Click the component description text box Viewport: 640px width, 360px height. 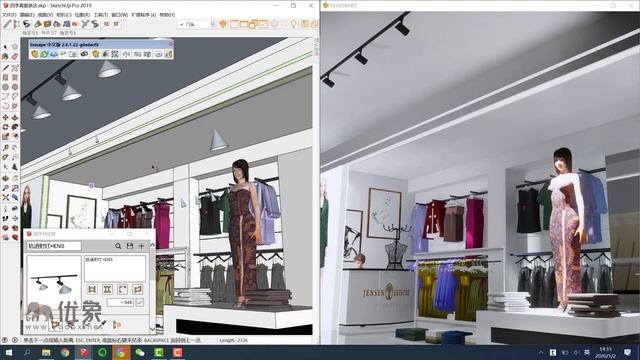[115, 268]
